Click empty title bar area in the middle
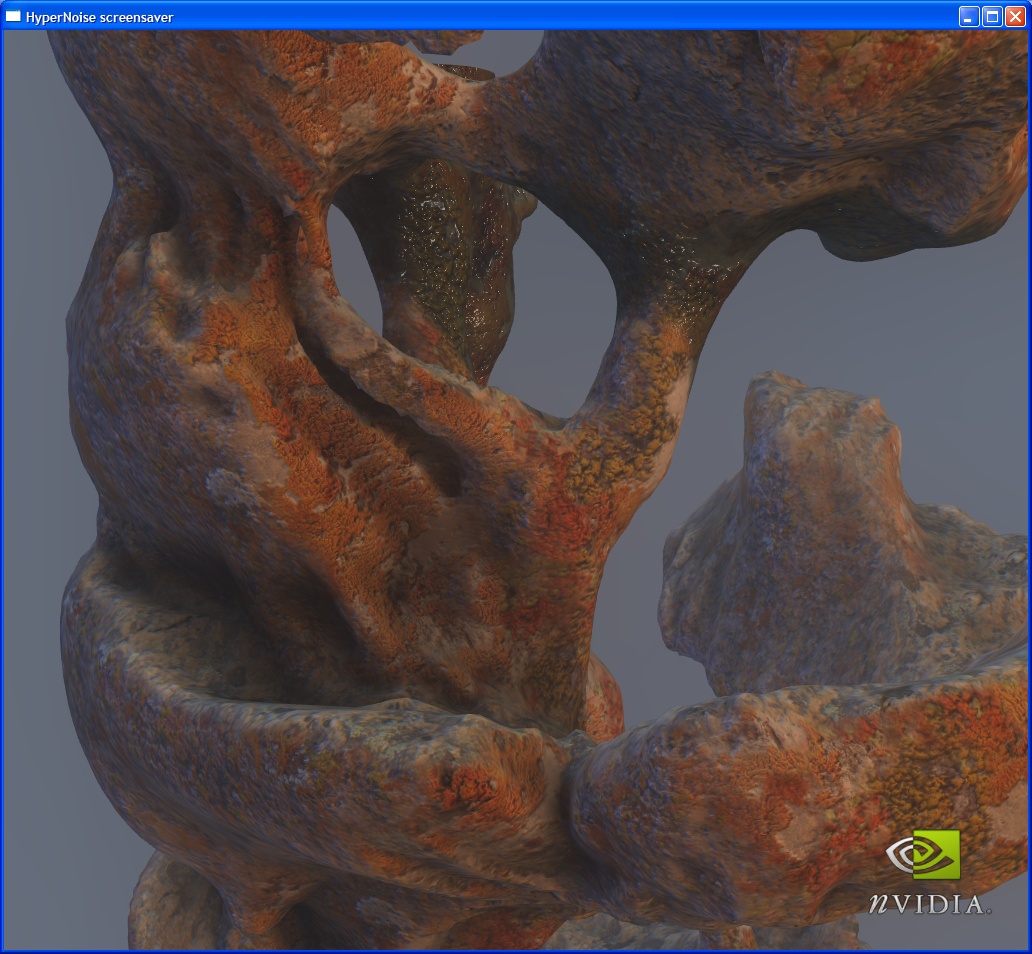 pyautogui.click(x=550, y=16)
